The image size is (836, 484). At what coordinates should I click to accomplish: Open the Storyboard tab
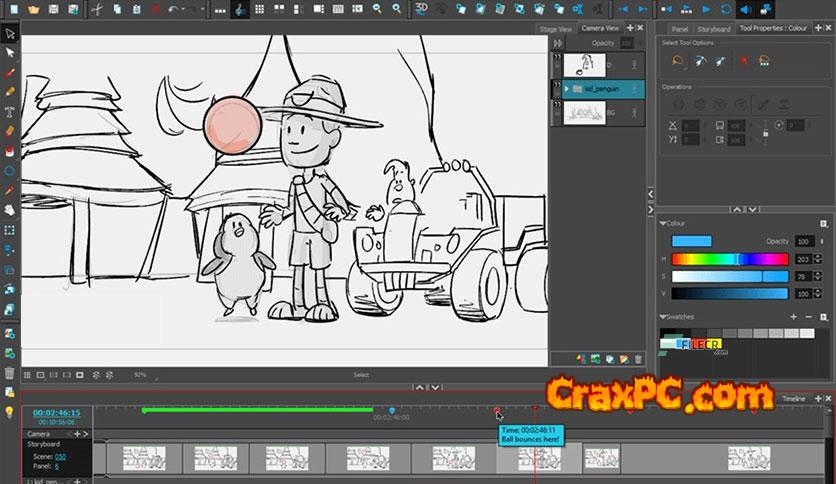pyautogui.click(x=713, y=29)
